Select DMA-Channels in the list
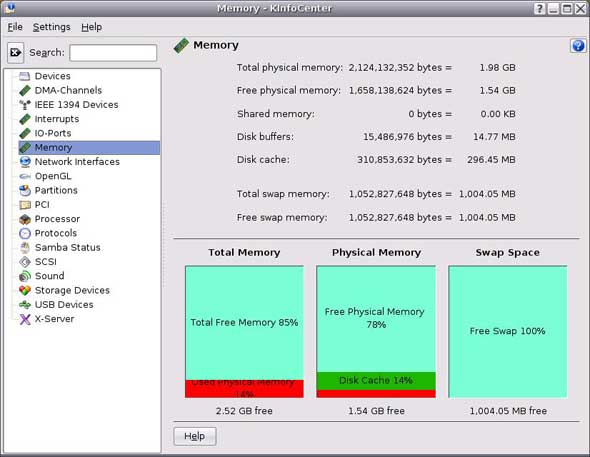 [x=68, y=91]
